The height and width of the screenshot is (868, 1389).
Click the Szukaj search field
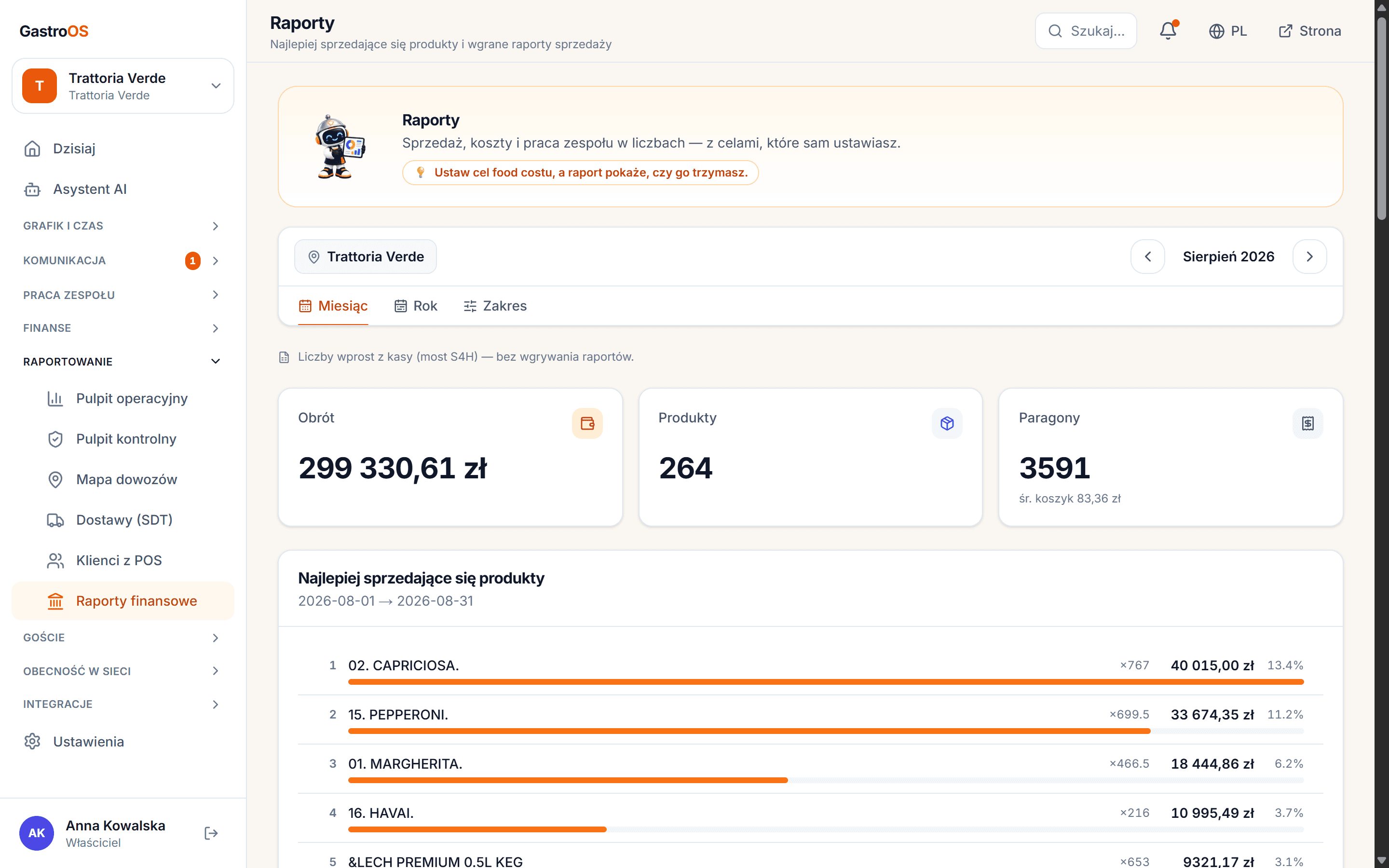1086,31
